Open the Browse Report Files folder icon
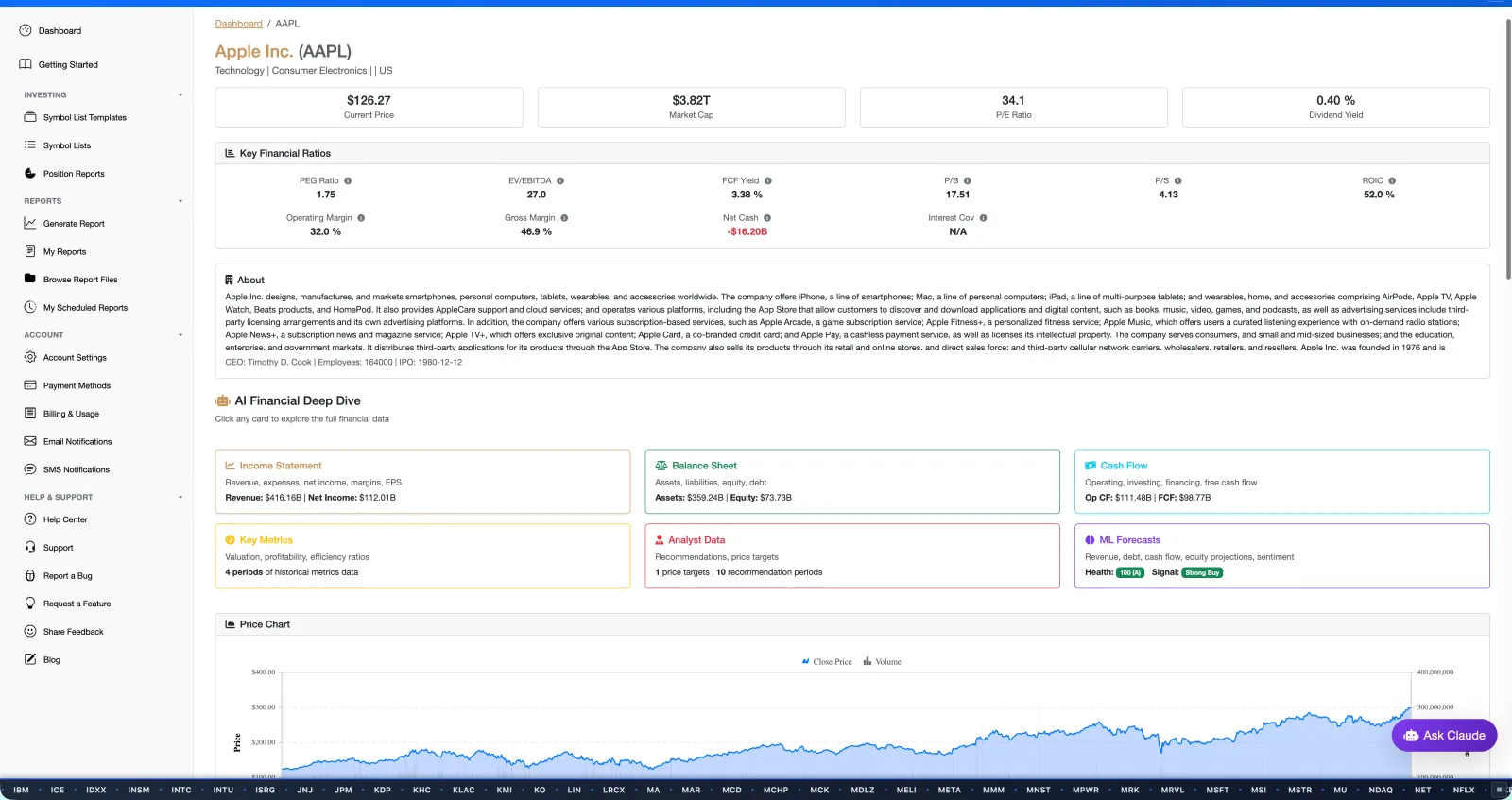Viewport: 1512px width, 800px height. [30, 279]
